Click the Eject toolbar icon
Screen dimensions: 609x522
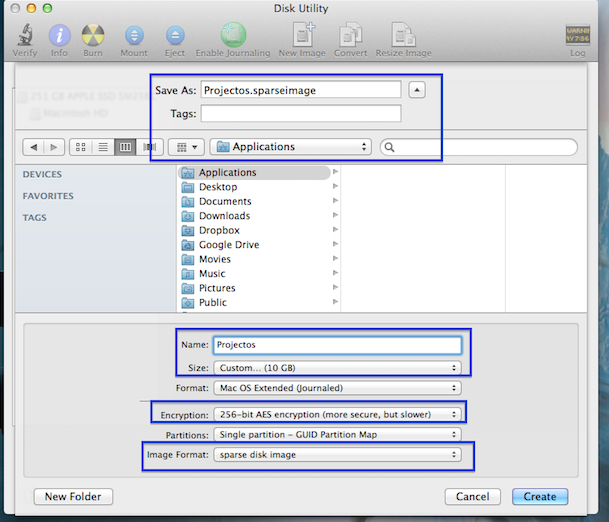[174, 37]
